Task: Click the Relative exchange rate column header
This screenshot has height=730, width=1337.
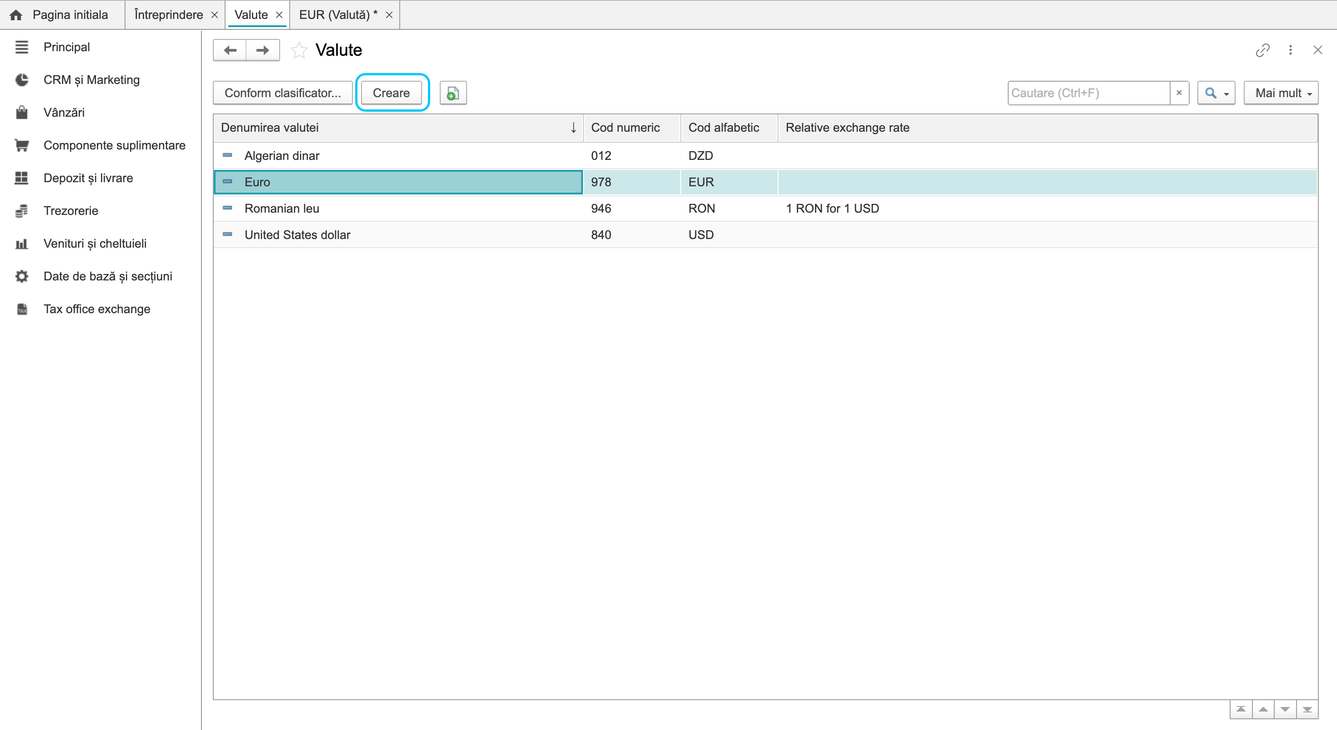Action: (x=1047, y=128)
